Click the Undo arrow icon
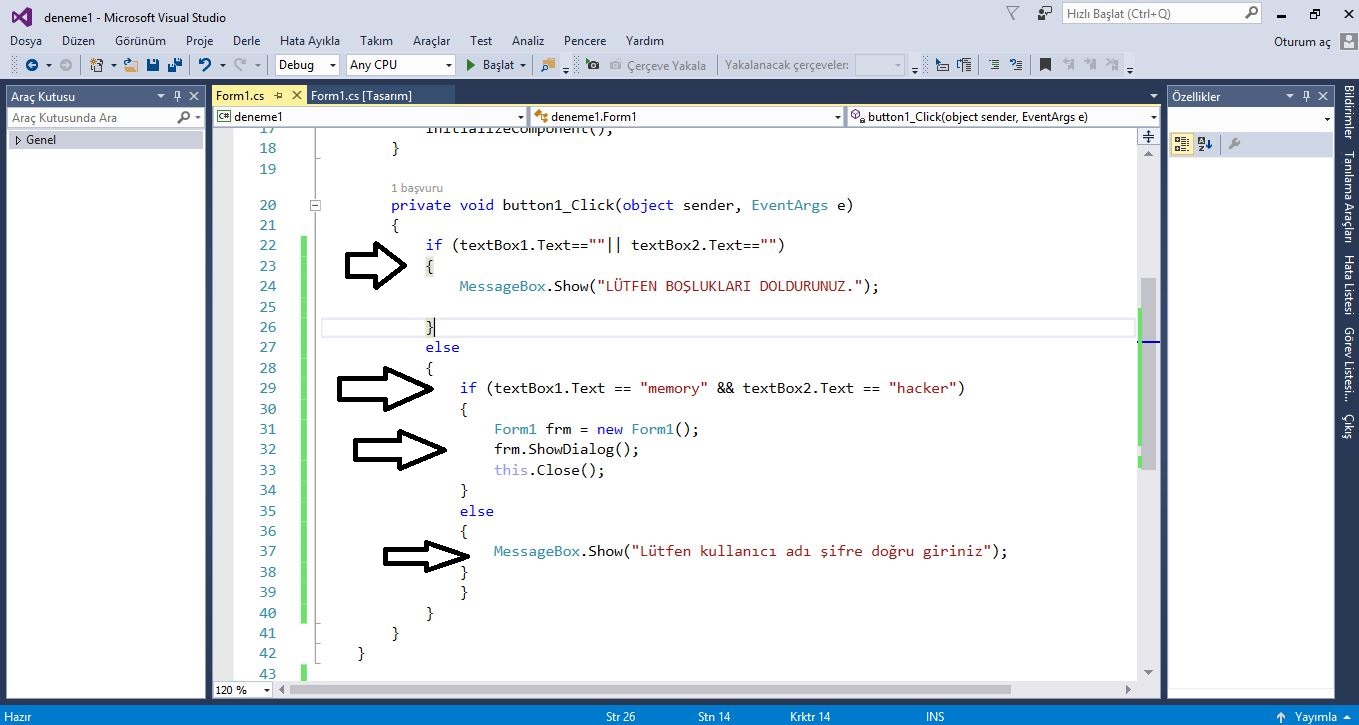1359x725 pixels. click(205, 65)
